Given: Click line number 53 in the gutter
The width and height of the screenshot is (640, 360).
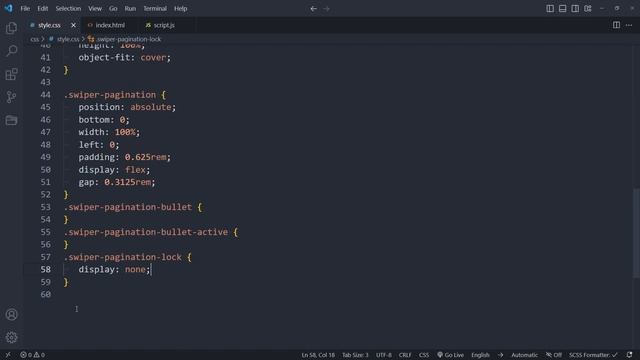Looking at the screenshot, I should (45, 207).
